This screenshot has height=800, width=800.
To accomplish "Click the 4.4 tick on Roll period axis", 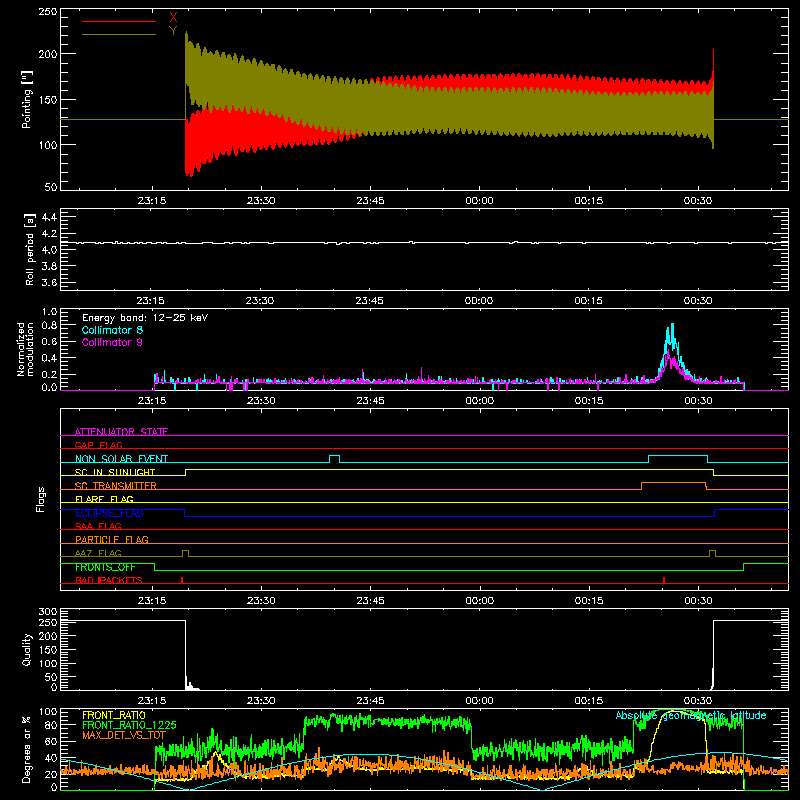I will 49,218.
